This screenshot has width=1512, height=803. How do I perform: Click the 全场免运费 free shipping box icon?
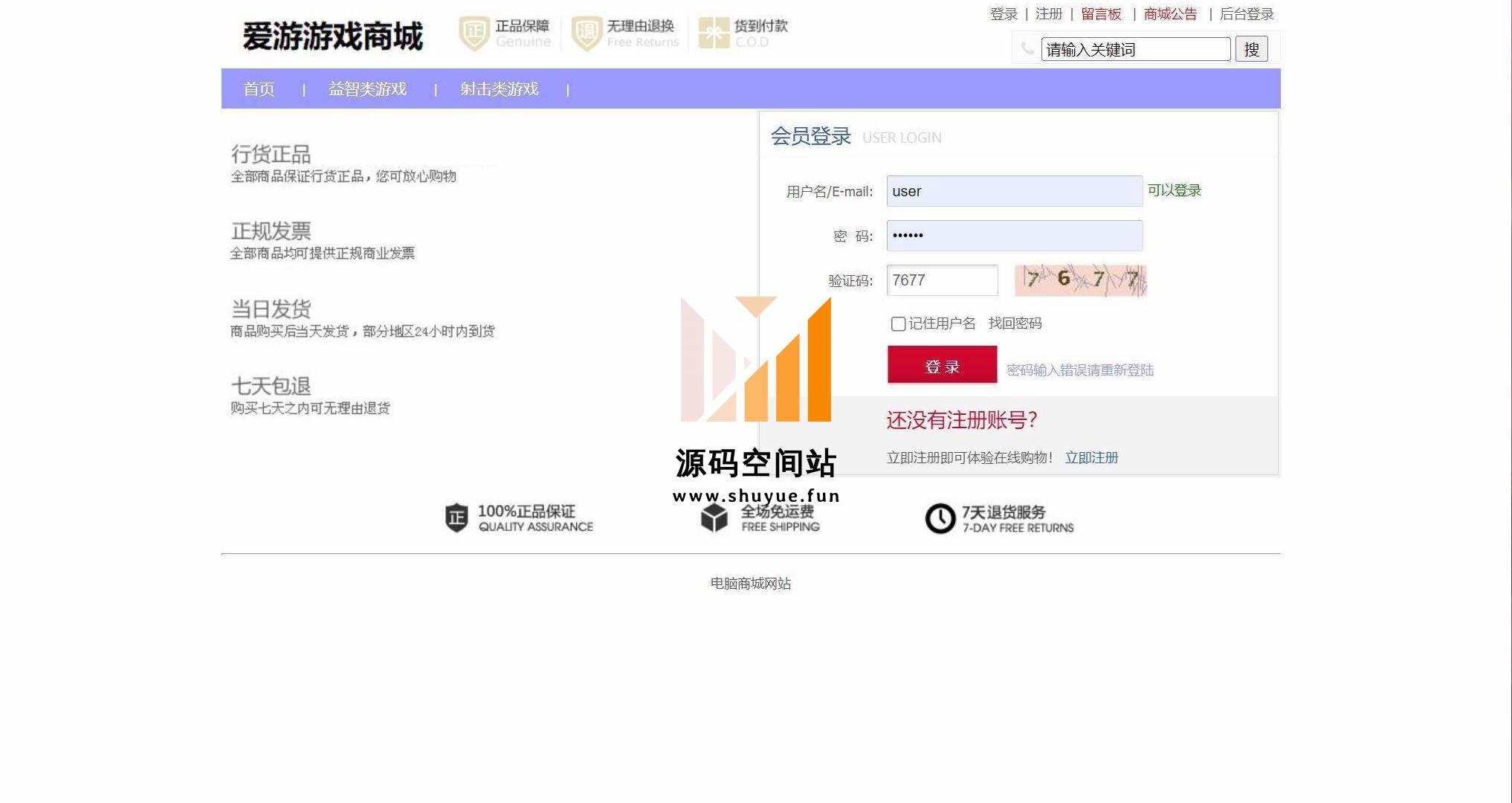[x=714, y=517]
